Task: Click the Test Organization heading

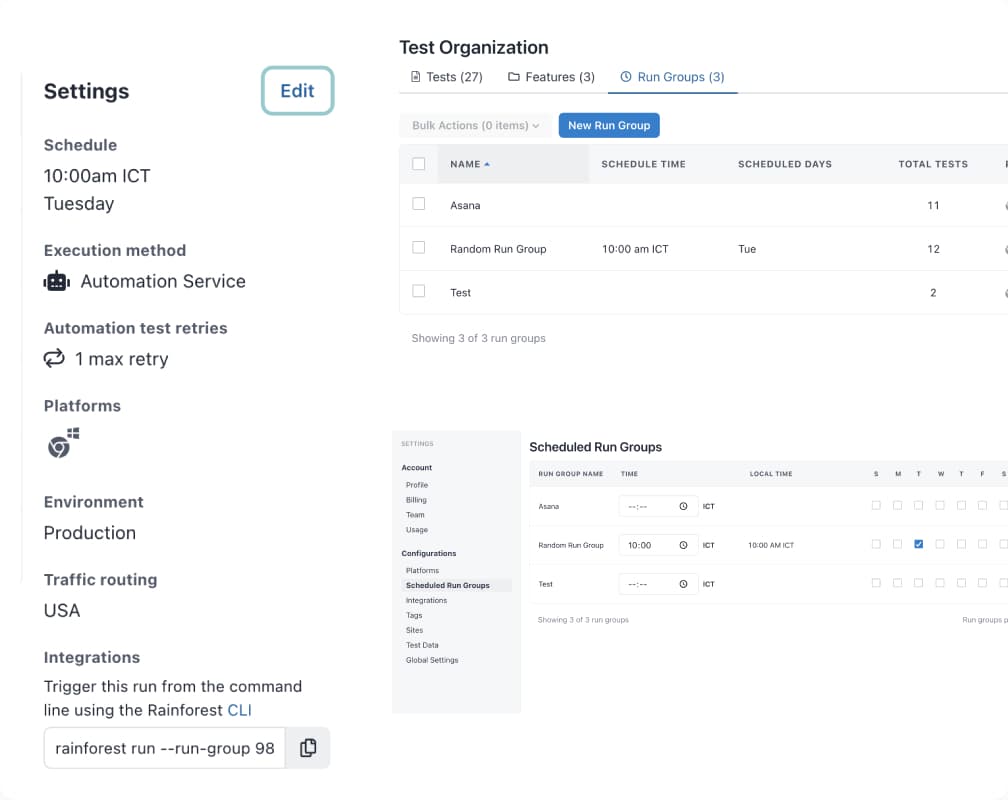Action: (474, 48)
